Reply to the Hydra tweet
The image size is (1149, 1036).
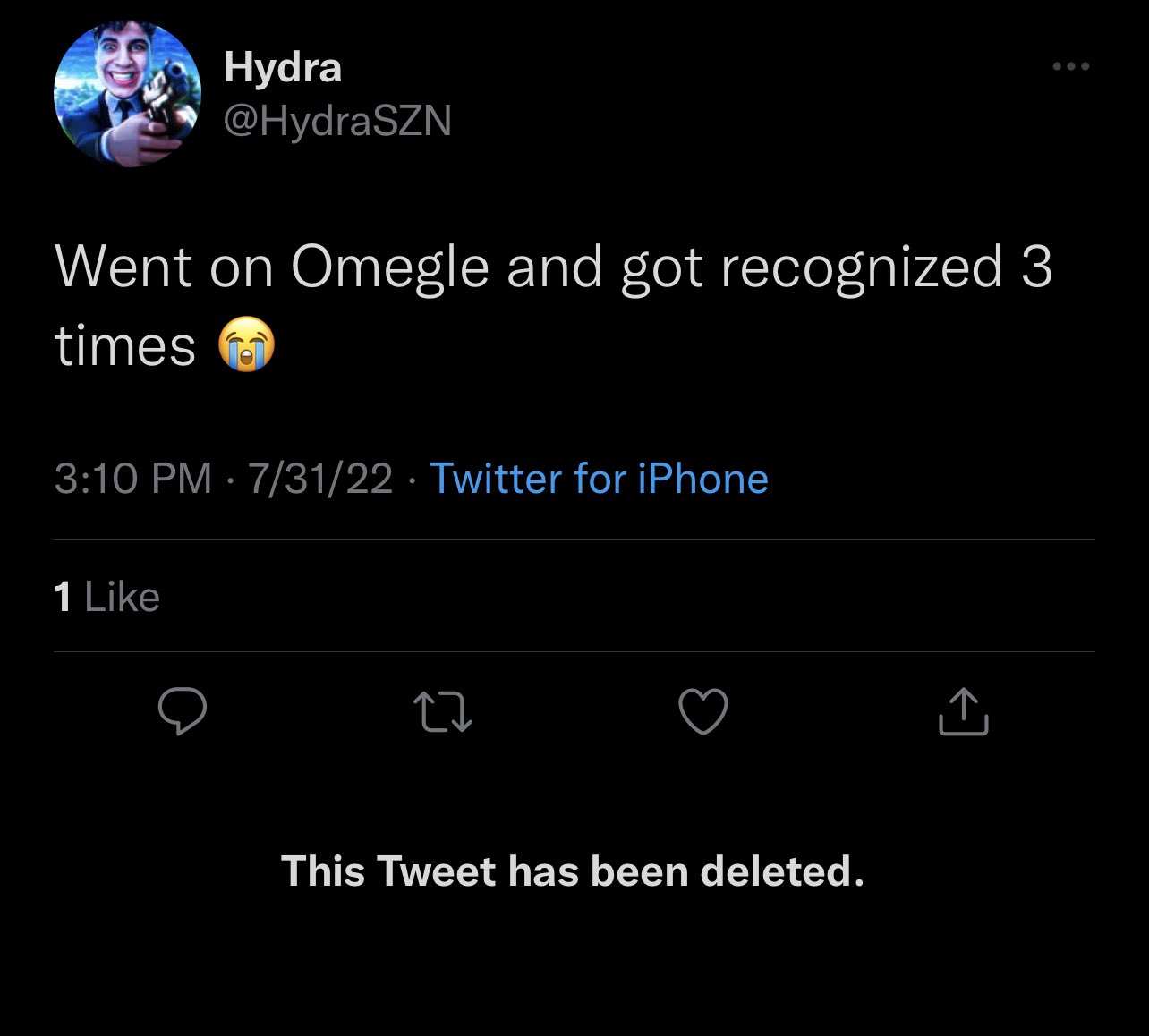[x=183, y=712]
